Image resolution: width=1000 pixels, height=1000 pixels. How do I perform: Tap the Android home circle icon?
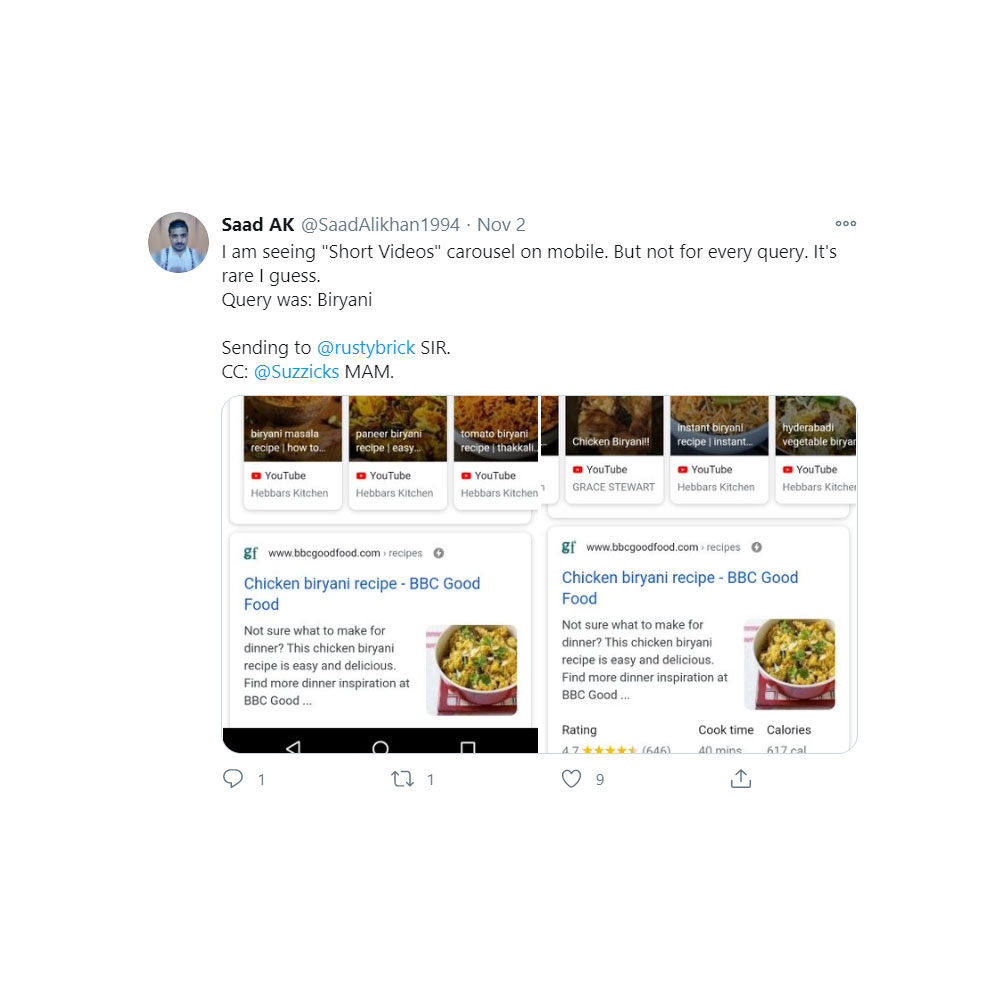pos(381,747)
